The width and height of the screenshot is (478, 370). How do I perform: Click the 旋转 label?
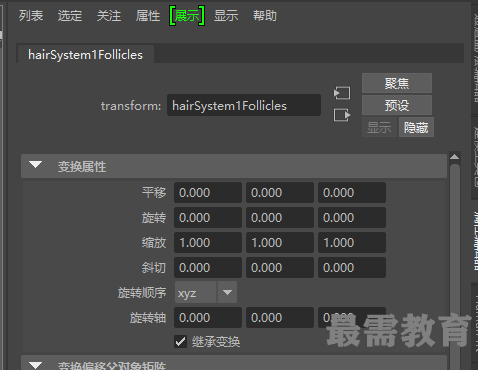154,218
